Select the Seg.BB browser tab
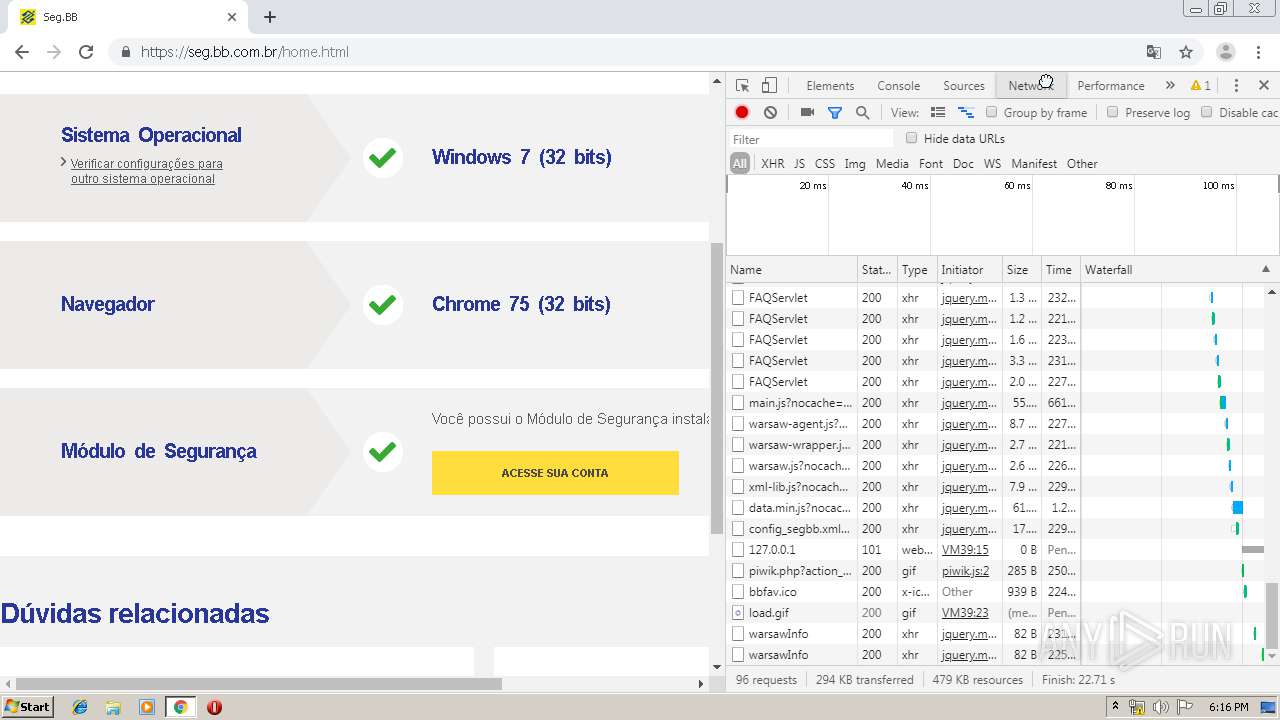1280x720 pixels. [x=128, y=17]
